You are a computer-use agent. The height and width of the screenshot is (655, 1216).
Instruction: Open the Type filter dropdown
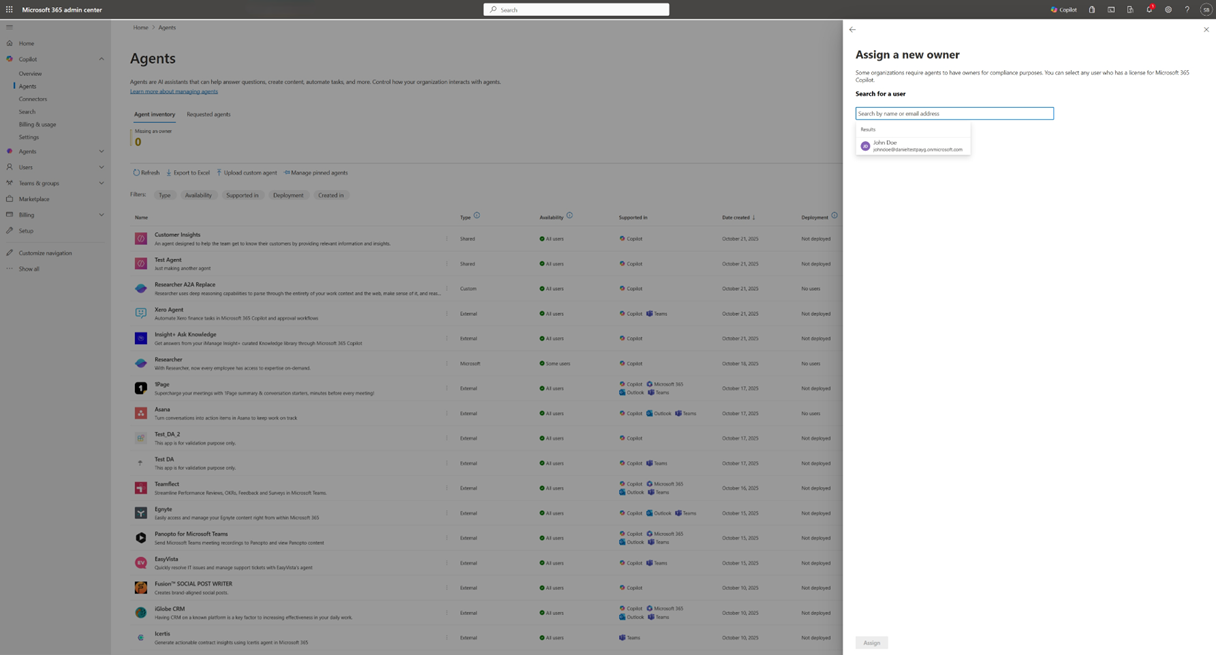[164, 195]
